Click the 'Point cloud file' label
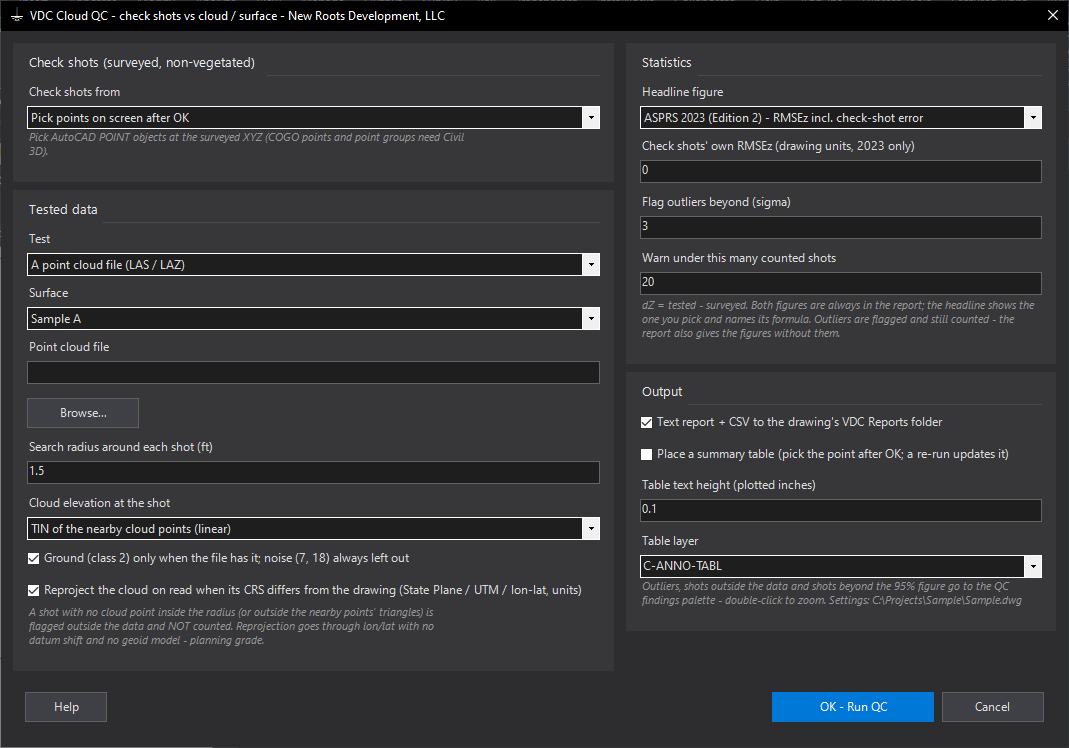Image resolution: width=1069 pixels, height=748 pixels. tap(69, 346)
